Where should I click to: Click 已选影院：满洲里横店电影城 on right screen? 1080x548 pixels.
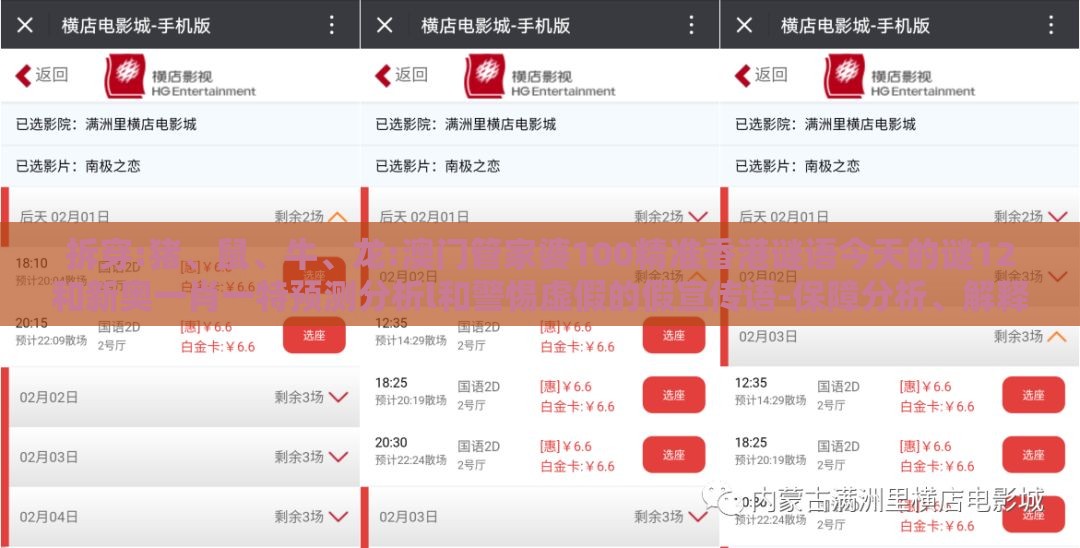pyautogui.click(x=825, y=125)
